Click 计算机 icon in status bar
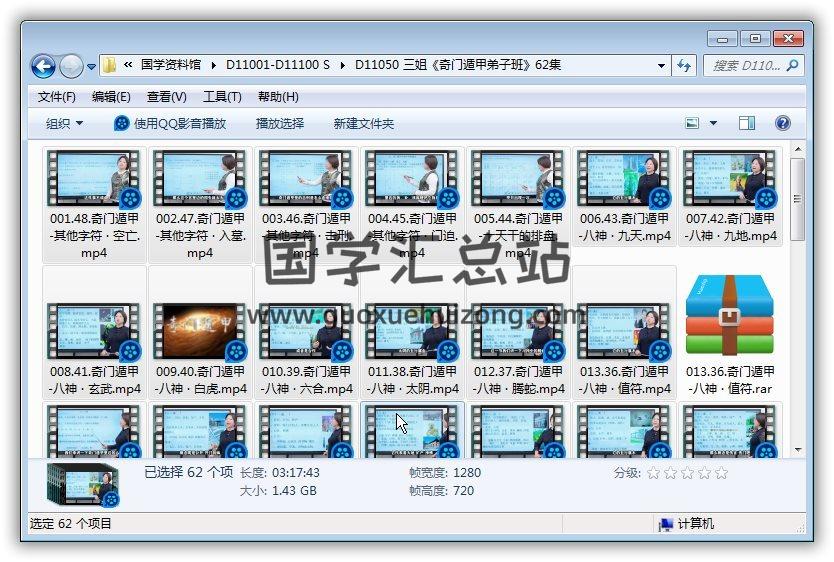 (665, 524)
